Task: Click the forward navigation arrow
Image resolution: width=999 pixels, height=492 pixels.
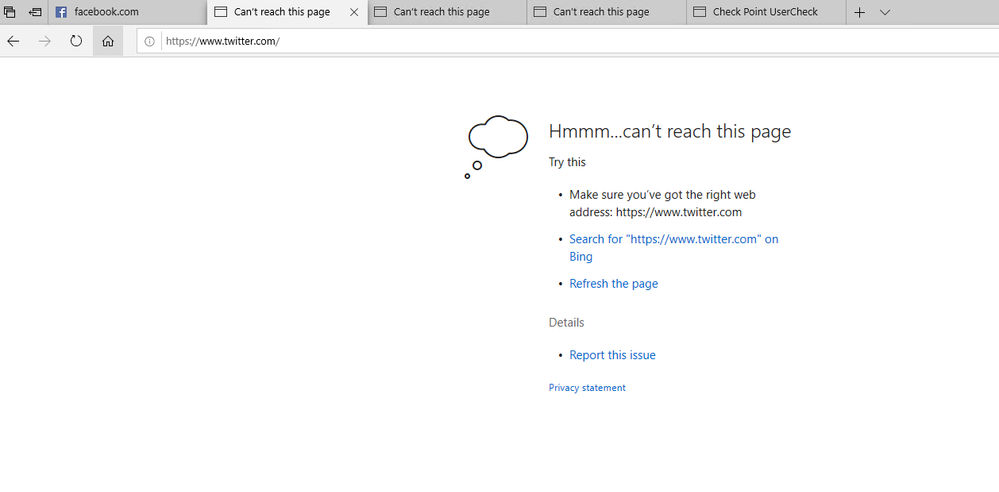Action: 45,41
